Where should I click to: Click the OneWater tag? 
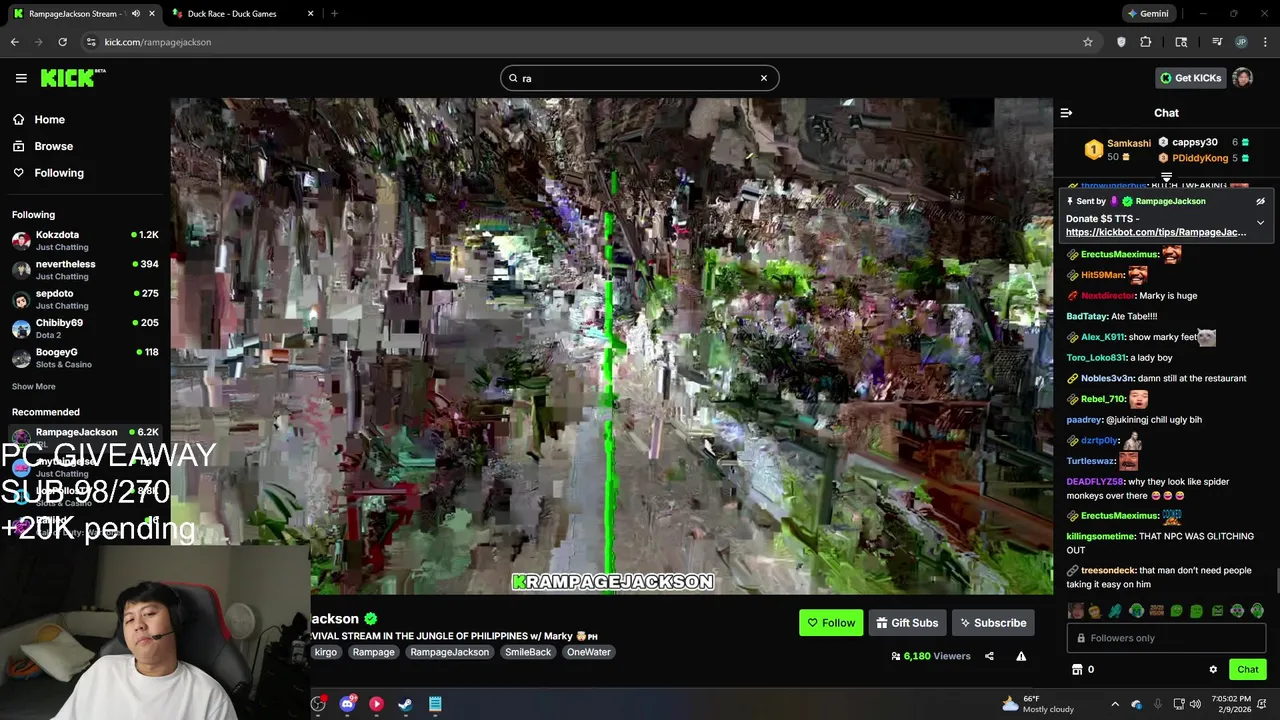pyautogui.click(x=588, y=652)
